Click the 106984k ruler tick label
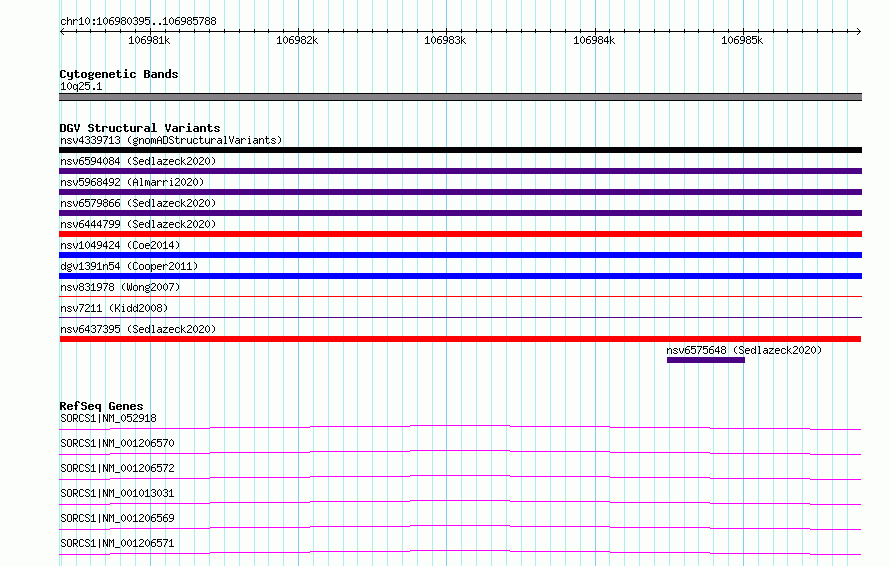890x566 pixels. 594,40
